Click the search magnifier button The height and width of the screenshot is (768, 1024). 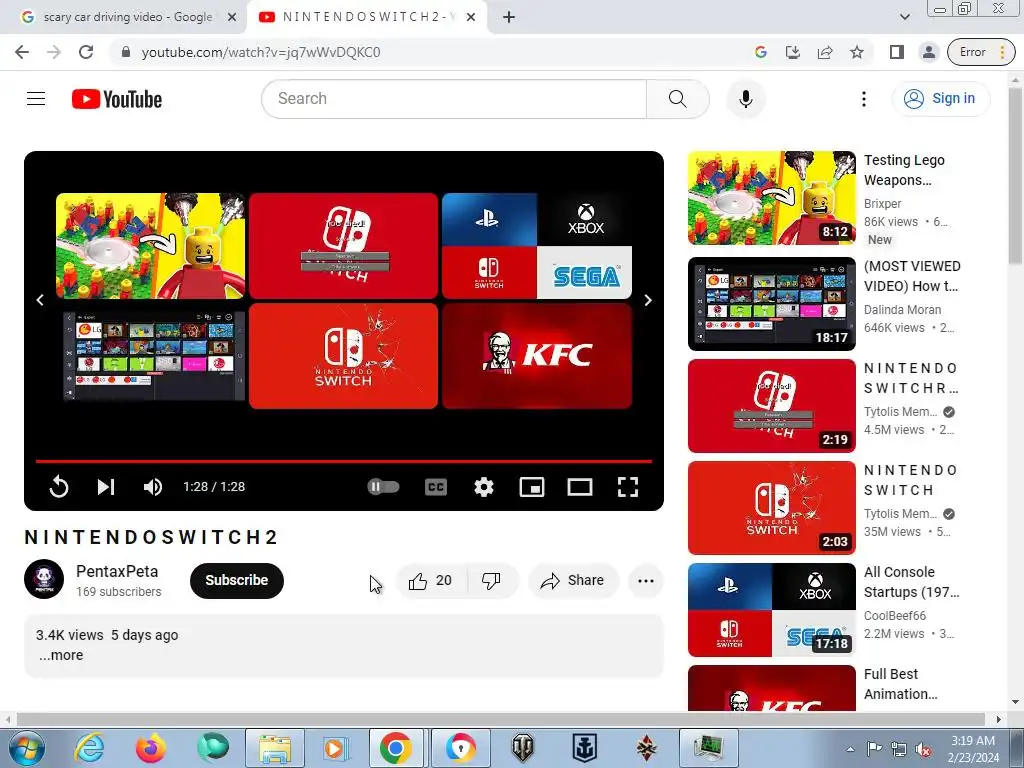click(x=677, y=99)
